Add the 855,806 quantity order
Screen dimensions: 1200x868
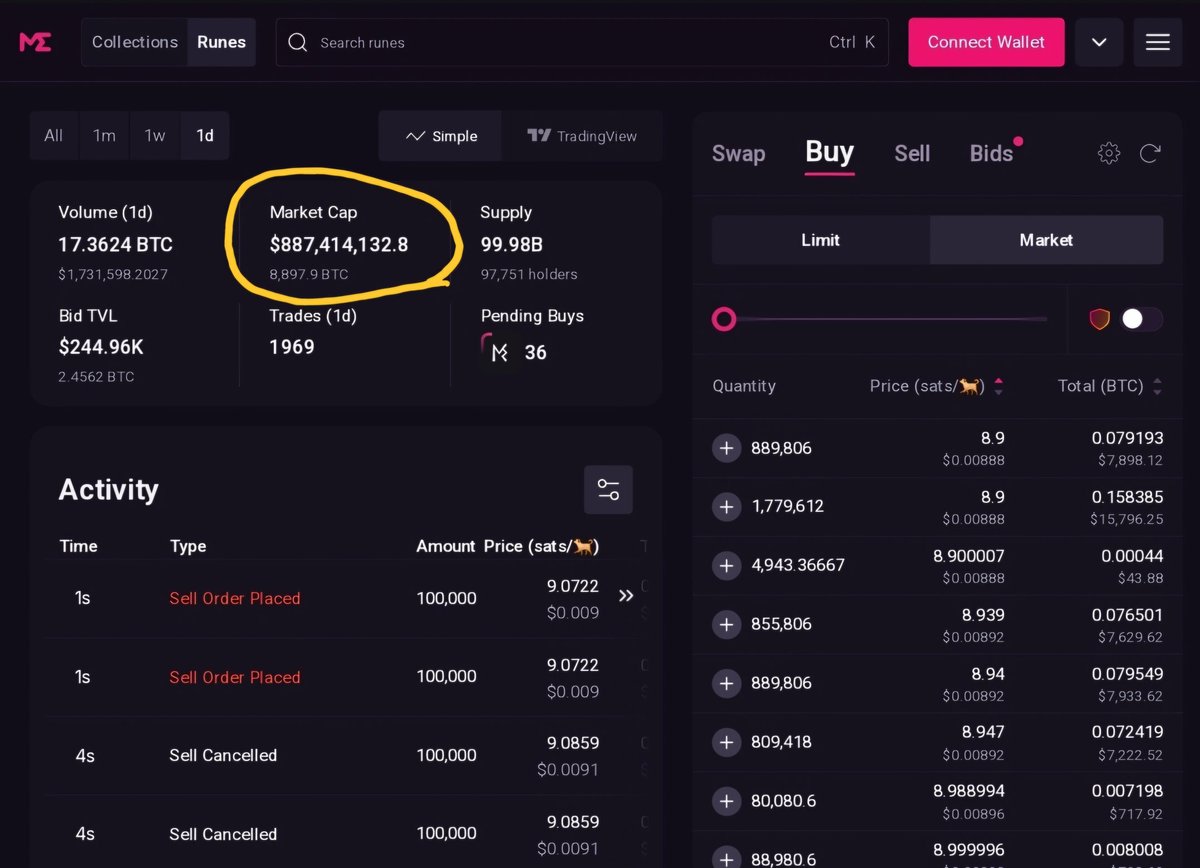[x=726, y=625]
